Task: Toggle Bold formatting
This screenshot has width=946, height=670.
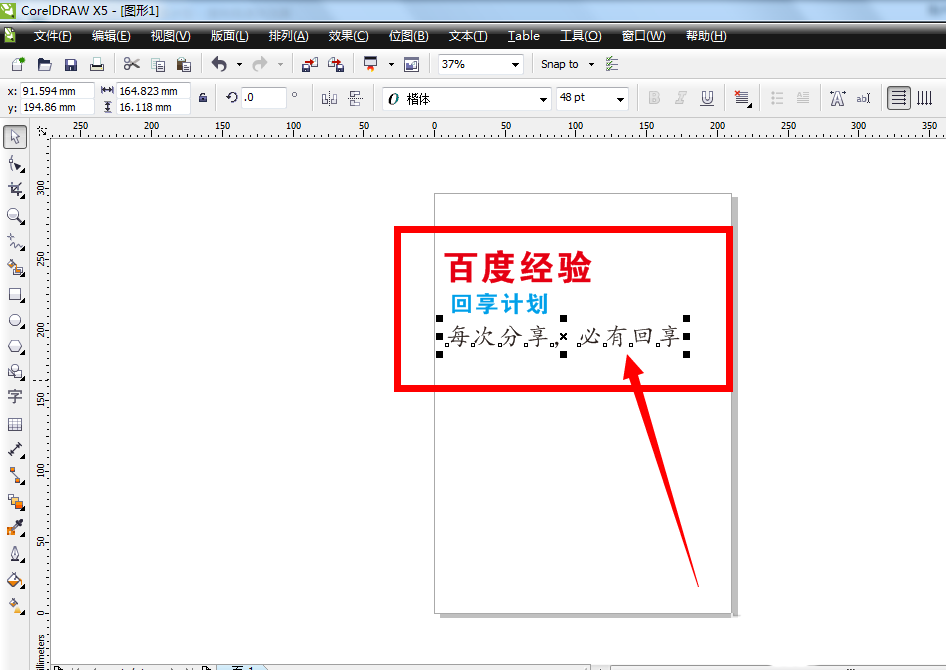Action: tap(654, 98)
